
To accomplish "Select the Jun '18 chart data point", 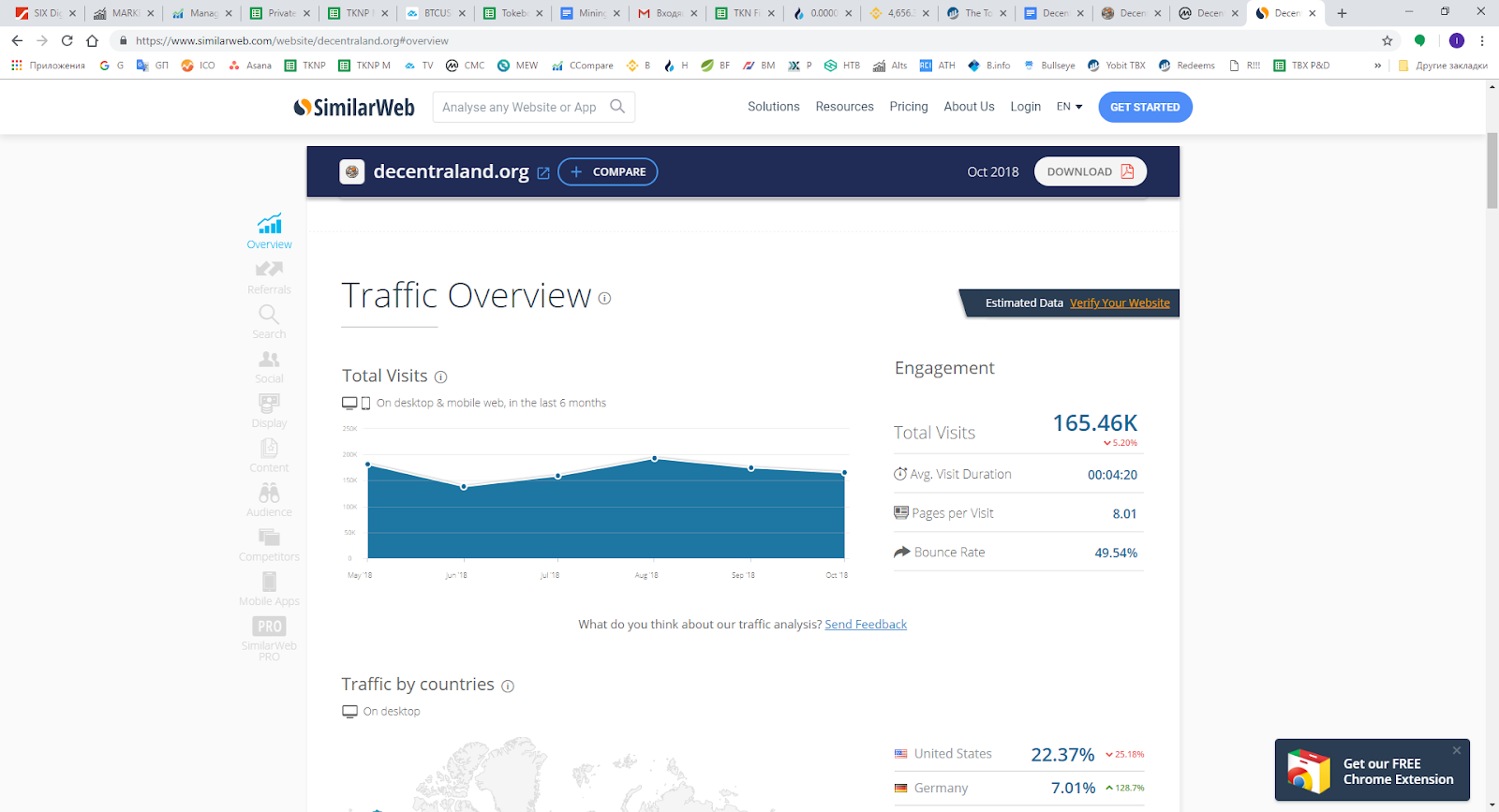I will (x=464, y=487).
